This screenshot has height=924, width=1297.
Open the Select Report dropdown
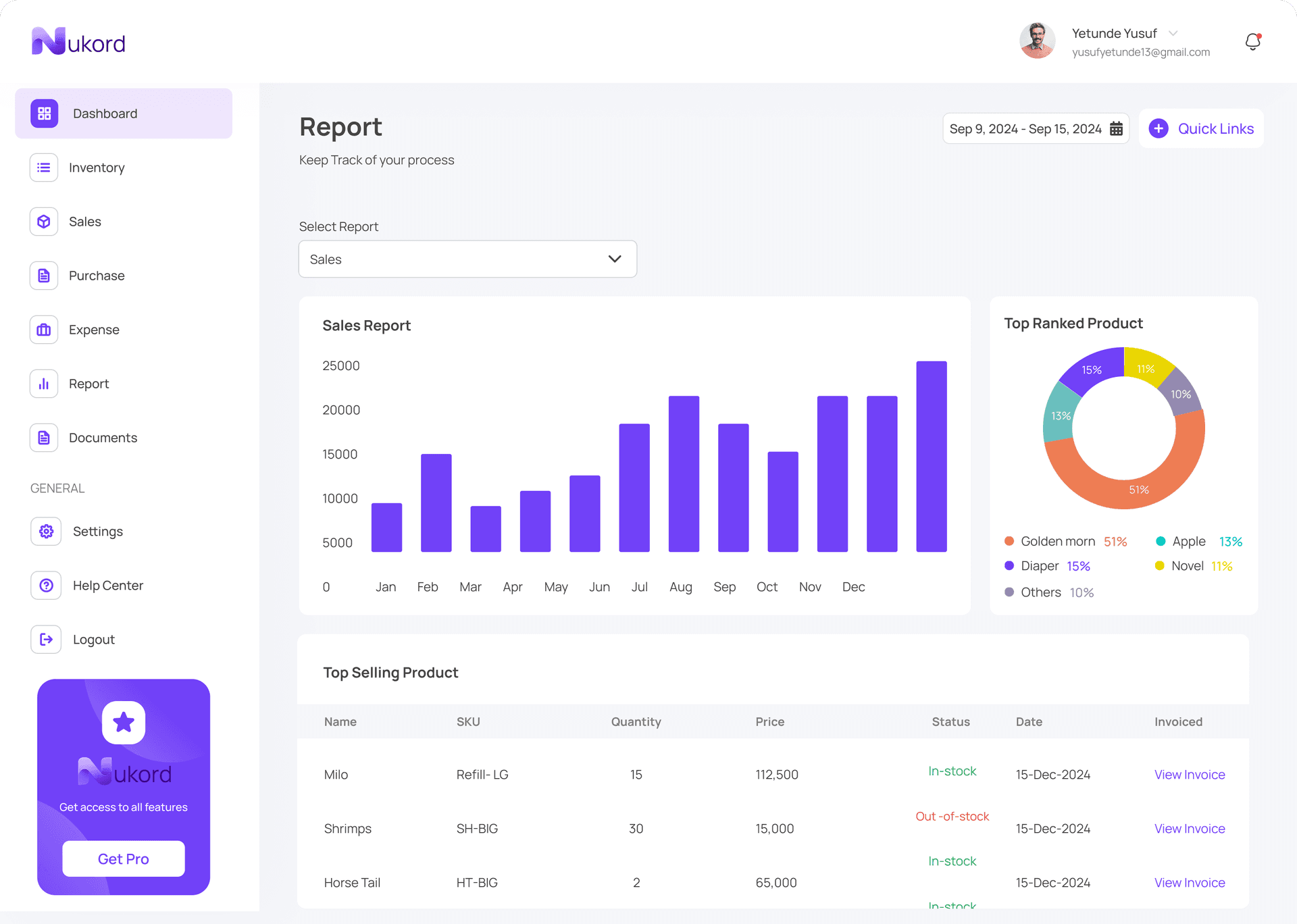click(467, 259)
